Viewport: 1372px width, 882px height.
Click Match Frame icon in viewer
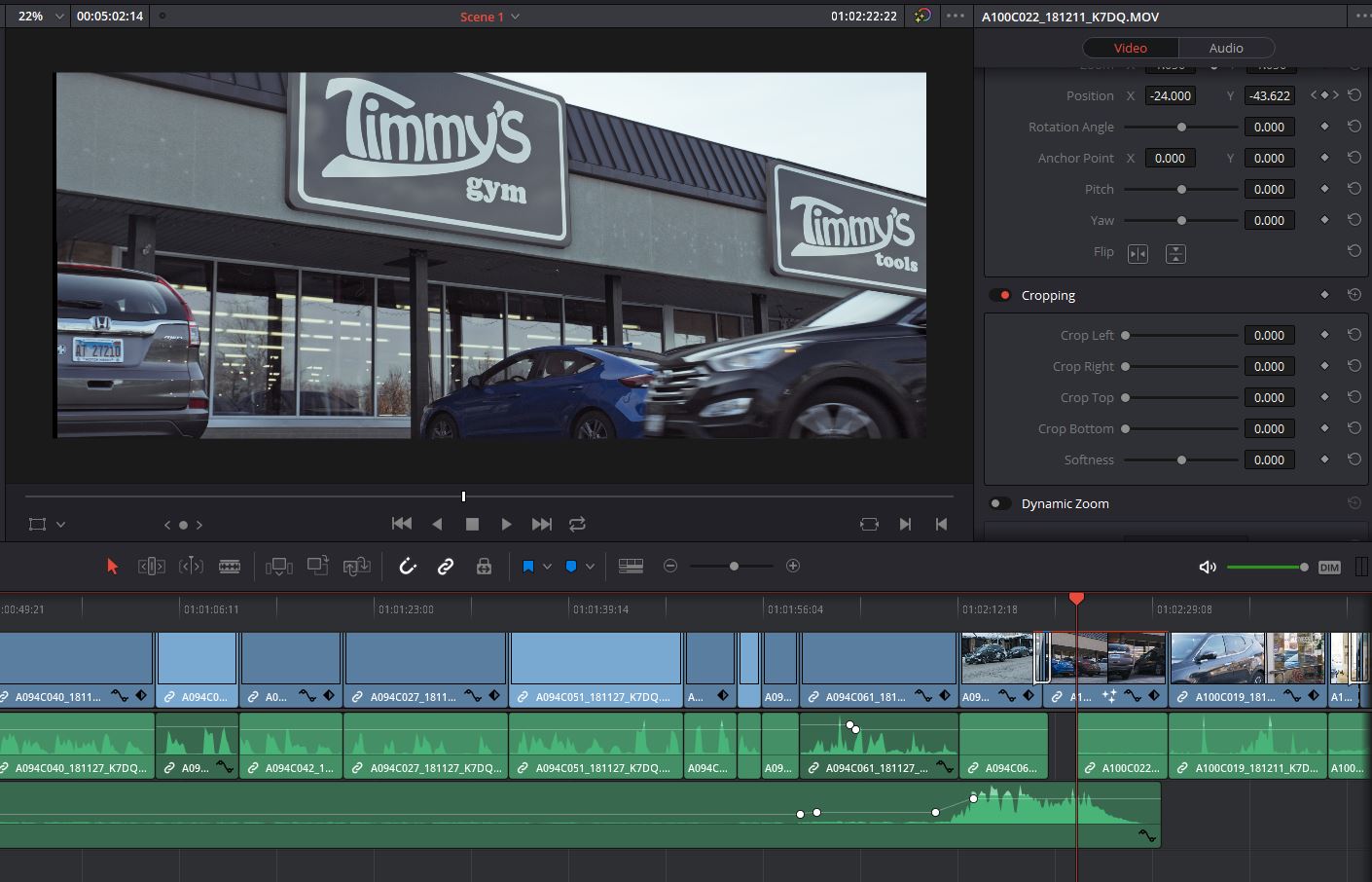[x=869, y=524]
